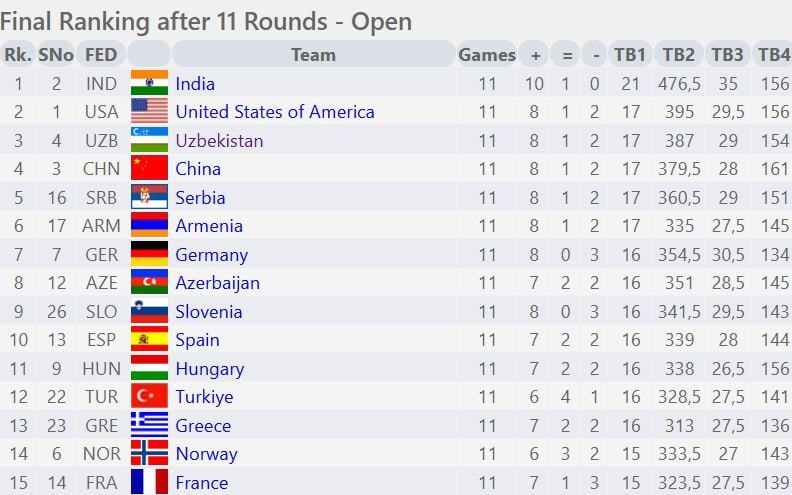792x495 pixels.
Task: Click the Greece flag icon
Action: tap(149, 426)
